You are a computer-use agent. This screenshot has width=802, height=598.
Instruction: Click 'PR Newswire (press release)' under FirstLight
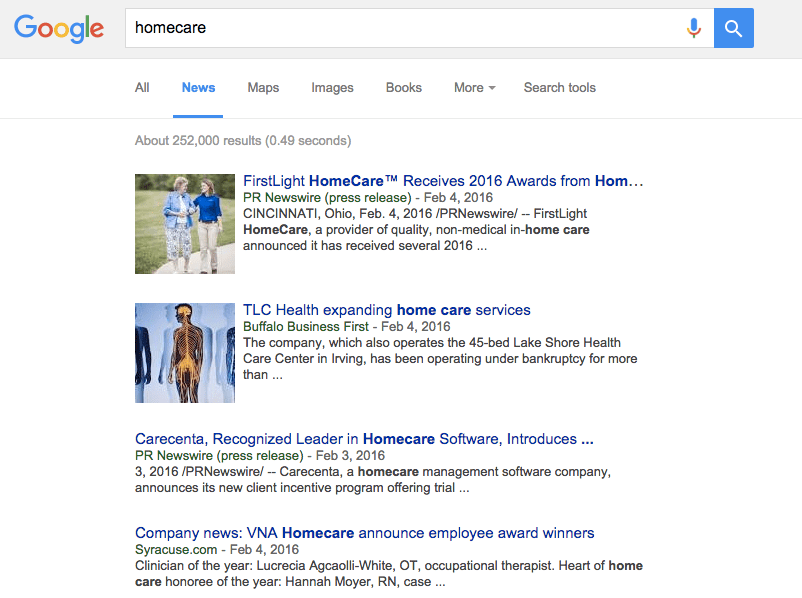pyautogui.click(x=327, y=197)
